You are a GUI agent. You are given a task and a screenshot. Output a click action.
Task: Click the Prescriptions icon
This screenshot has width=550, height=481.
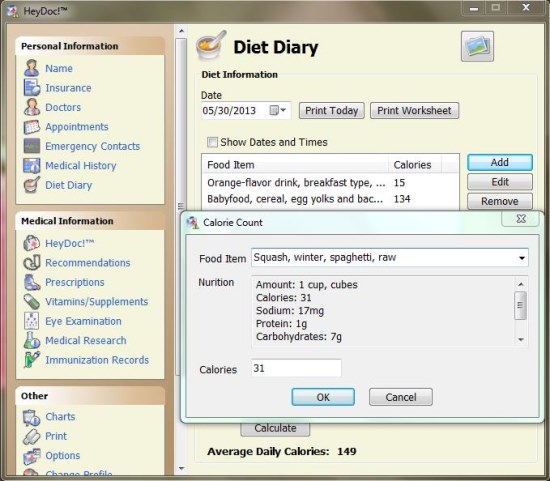click(32, 282)
